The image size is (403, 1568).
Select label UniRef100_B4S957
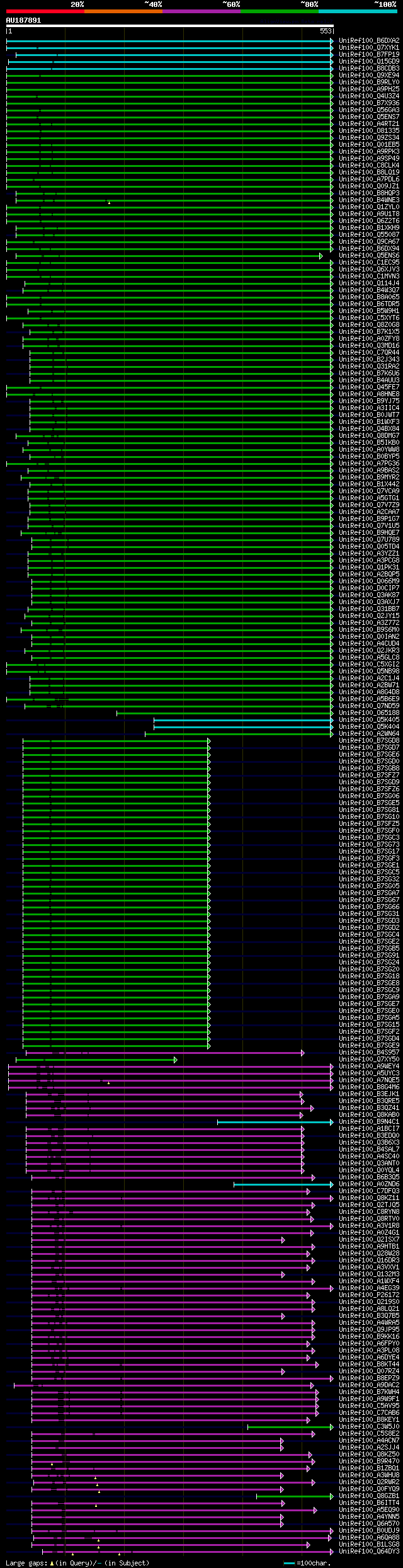(369, 1052)
